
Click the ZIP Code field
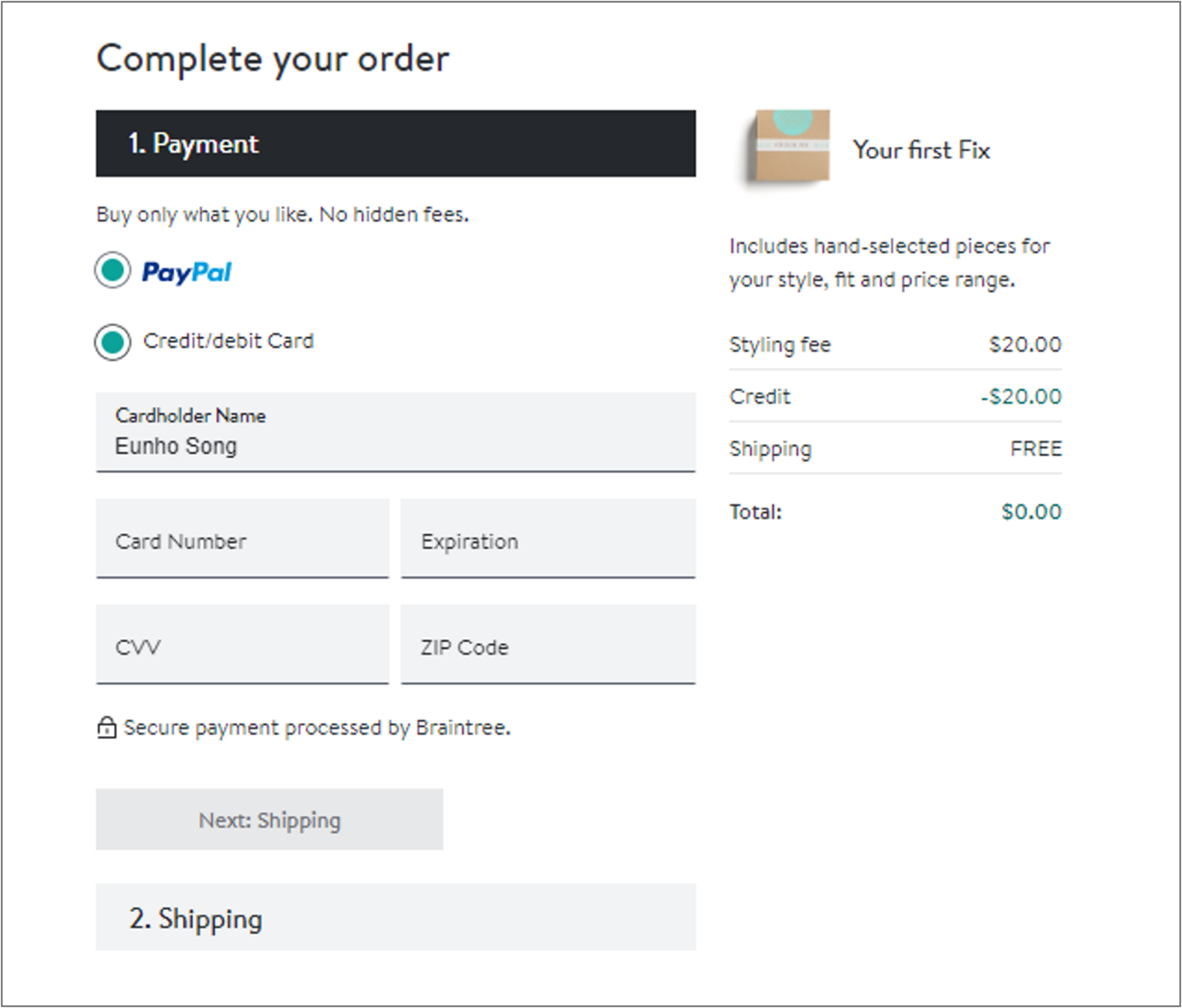pyautogui.click(x=547, y=645)
